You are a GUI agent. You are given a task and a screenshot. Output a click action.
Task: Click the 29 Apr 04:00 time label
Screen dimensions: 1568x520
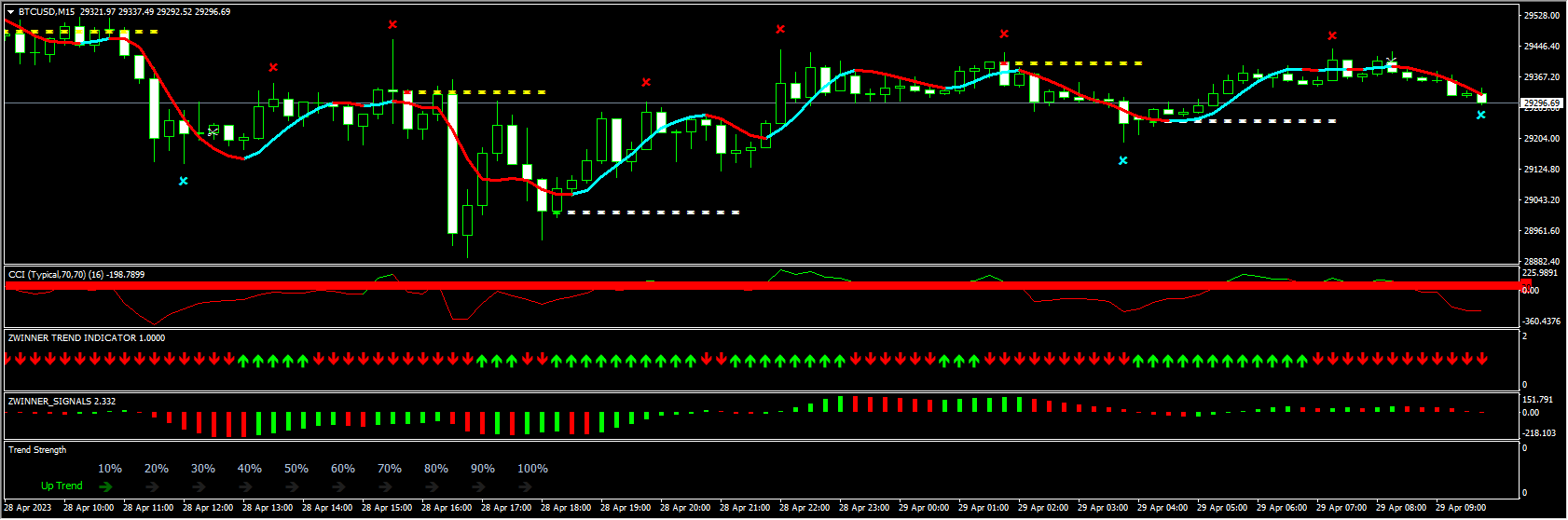1162,508
